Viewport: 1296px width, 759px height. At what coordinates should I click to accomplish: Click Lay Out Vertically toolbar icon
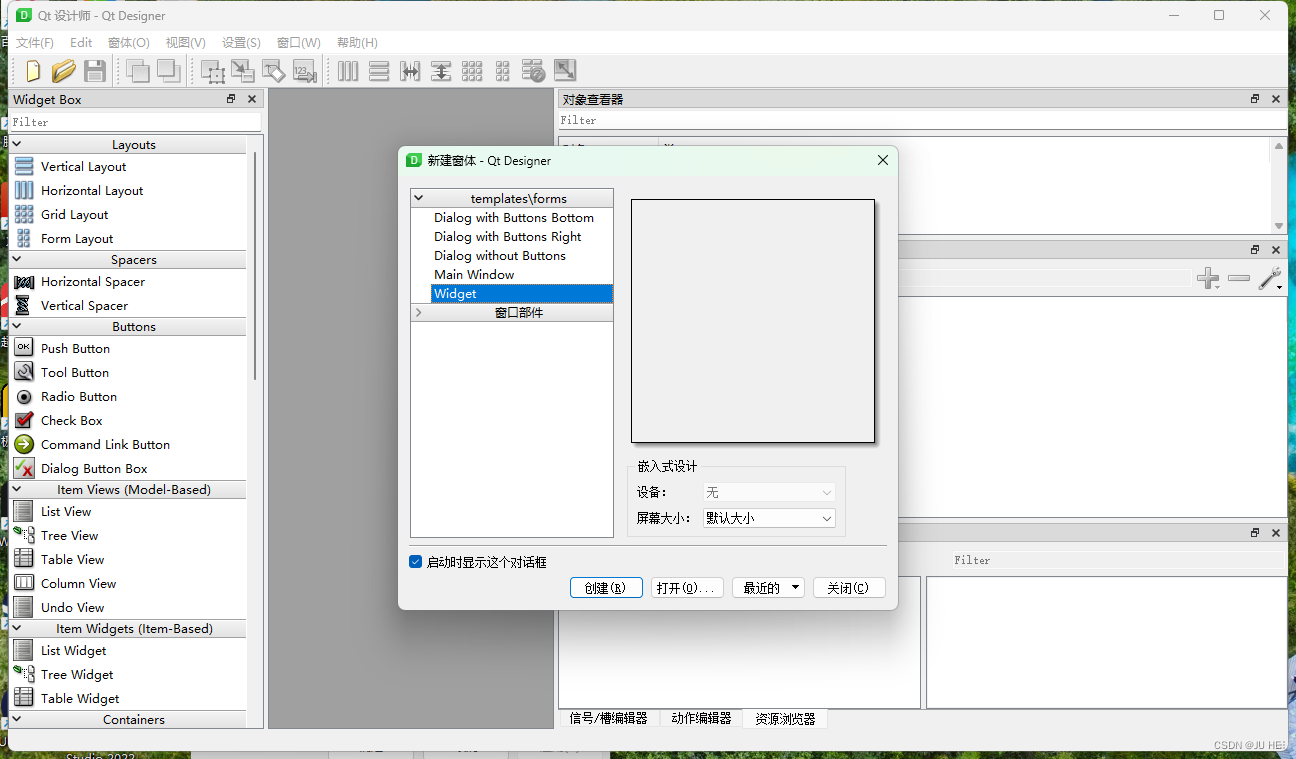[379, 70]
